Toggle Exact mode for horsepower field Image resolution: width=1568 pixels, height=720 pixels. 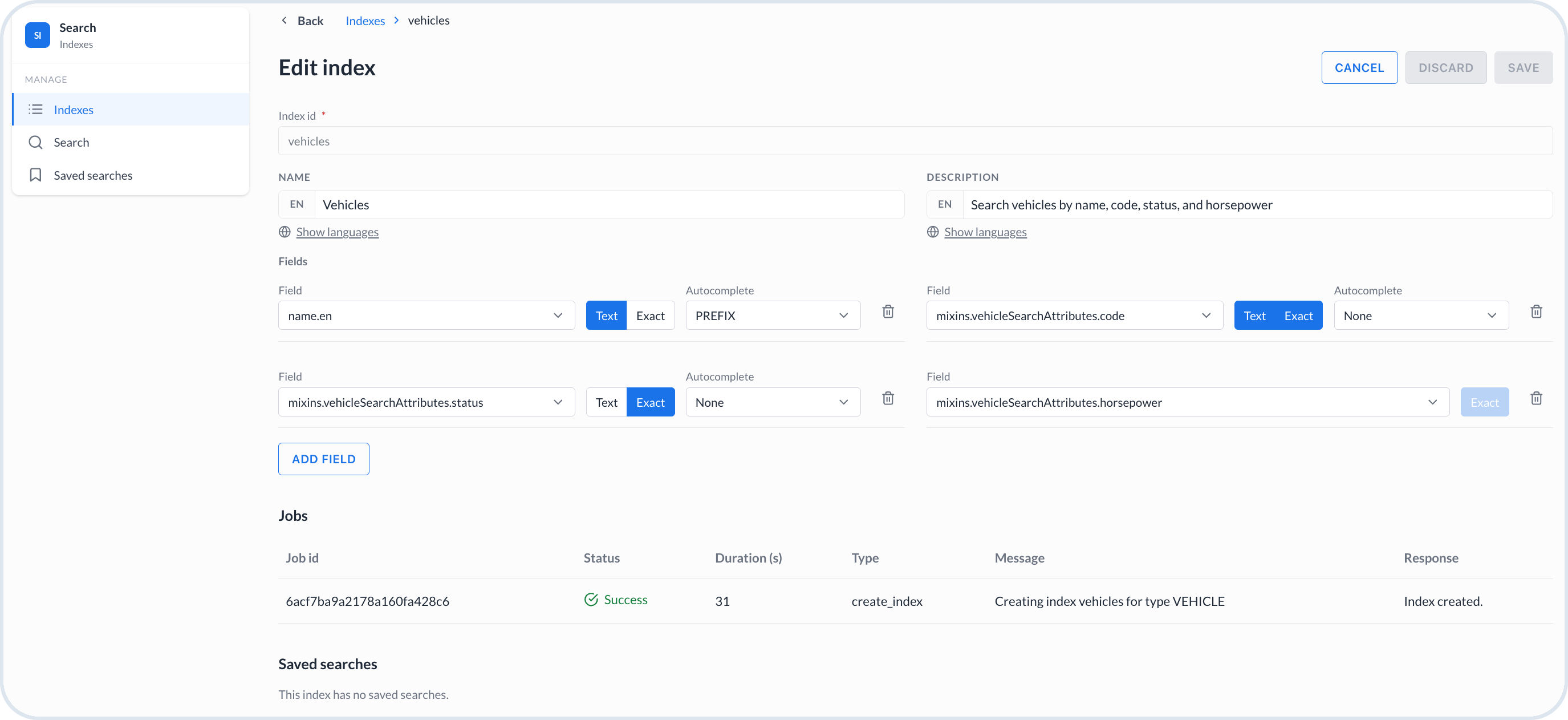1485,403
